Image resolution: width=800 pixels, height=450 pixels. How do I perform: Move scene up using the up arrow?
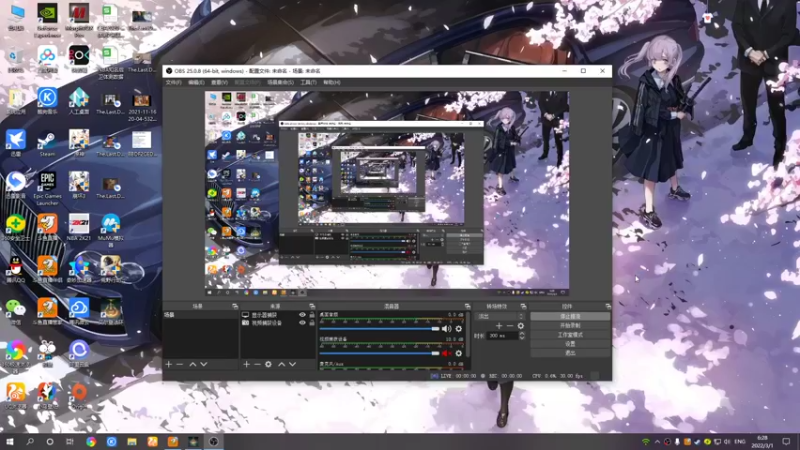point(192,364)
